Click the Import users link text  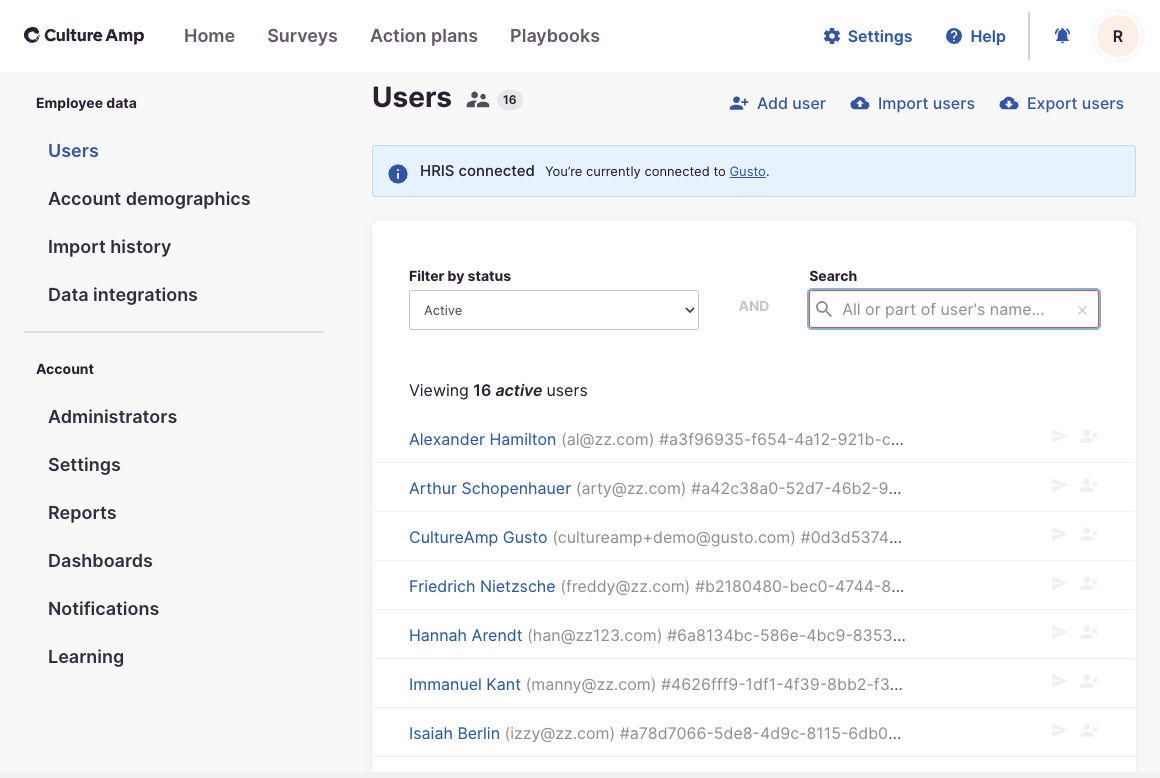coord(925,104)
